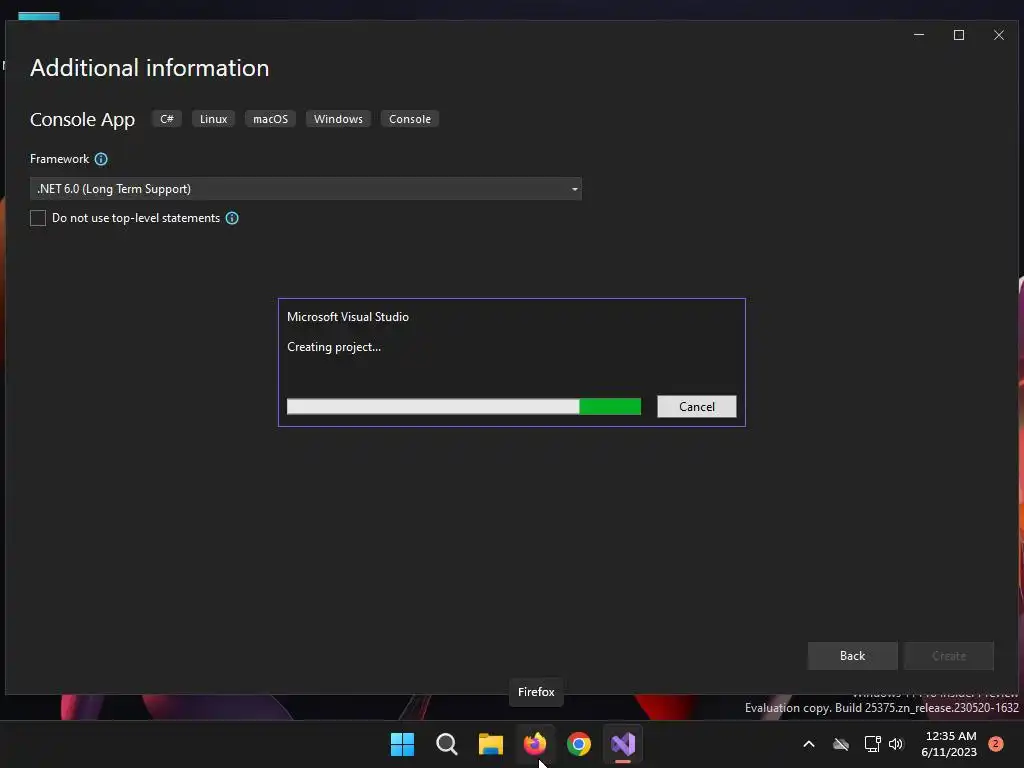Viewport: 1024px width, 768px height.
Task: Close the Additional information window
Action: pyautogui.click(x=999, y=35)
